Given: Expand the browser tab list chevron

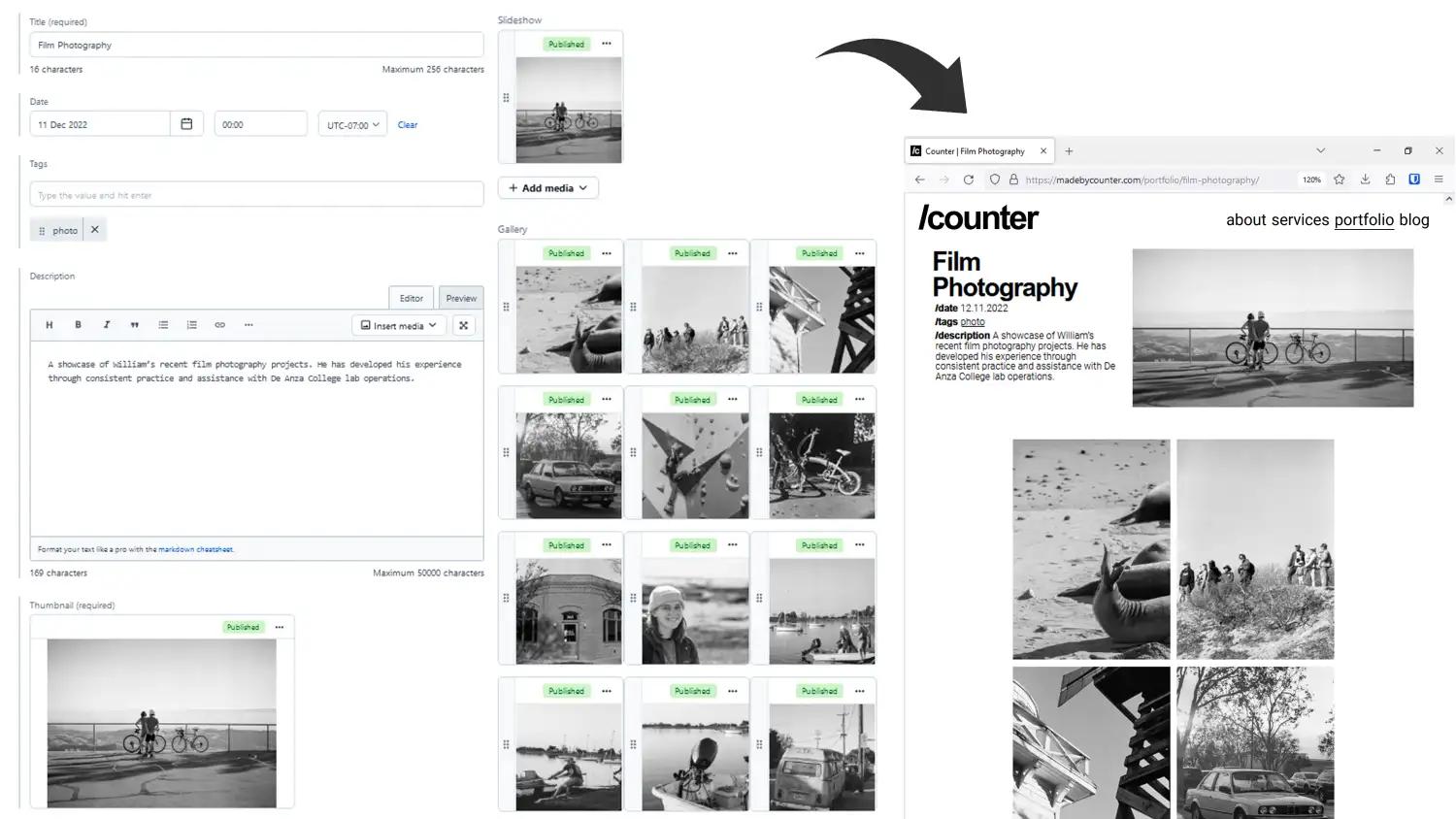Looking at the screenshot, I should coord(1320,150).
